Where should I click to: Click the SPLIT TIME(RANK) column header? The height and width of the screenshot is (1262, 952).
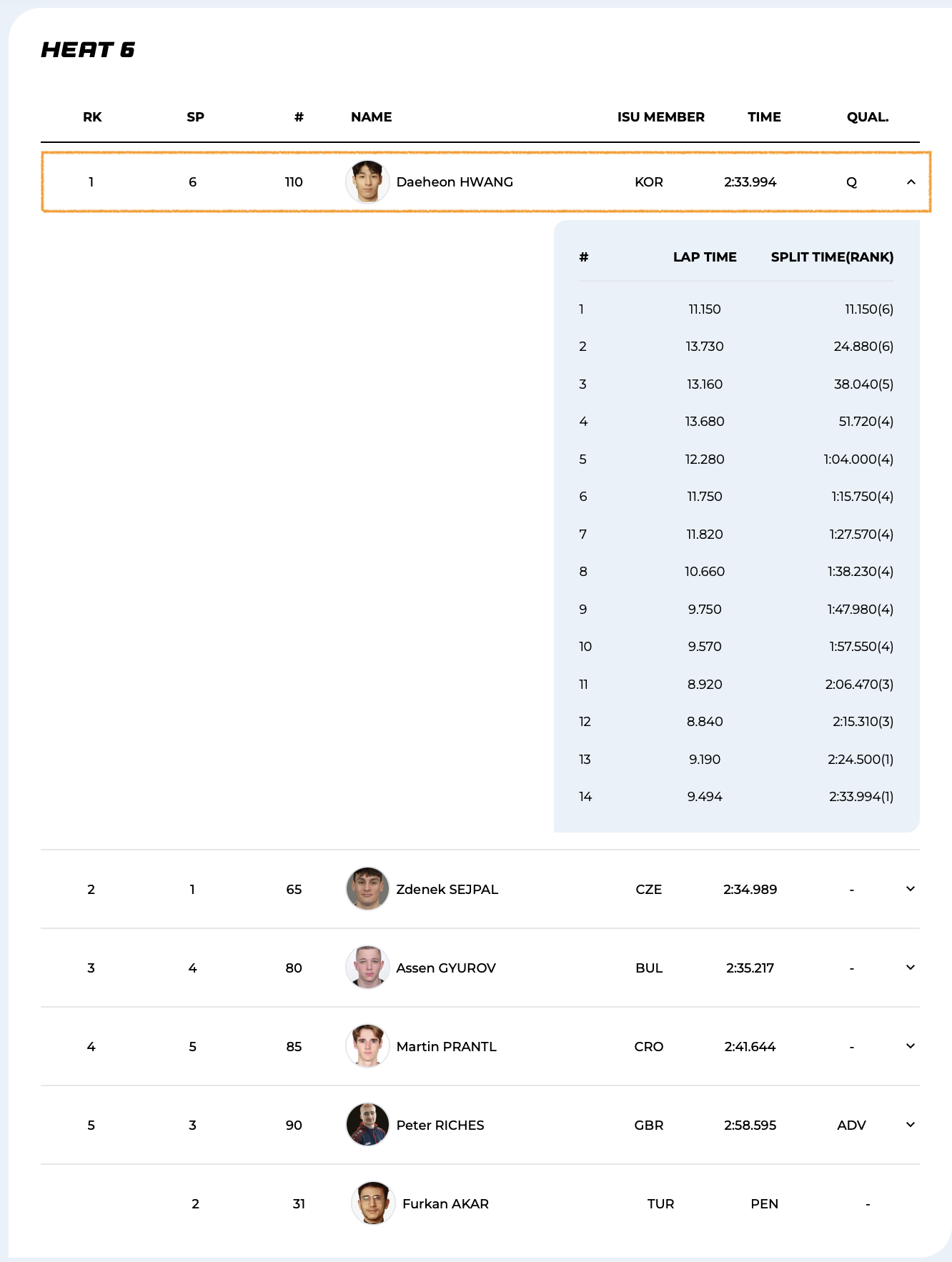[x=832, y=257]
